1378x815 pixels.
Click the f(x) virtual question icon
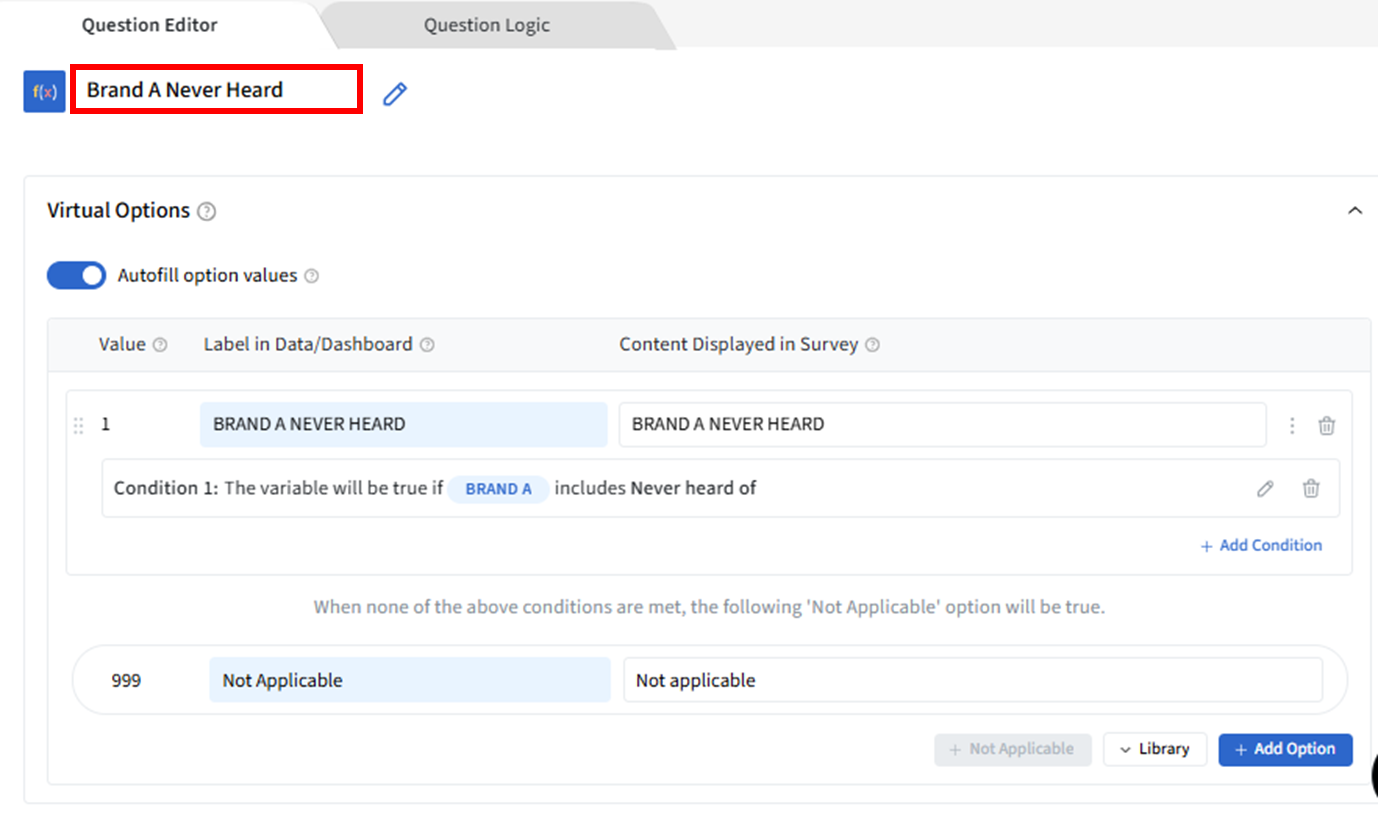pos(44,92)
